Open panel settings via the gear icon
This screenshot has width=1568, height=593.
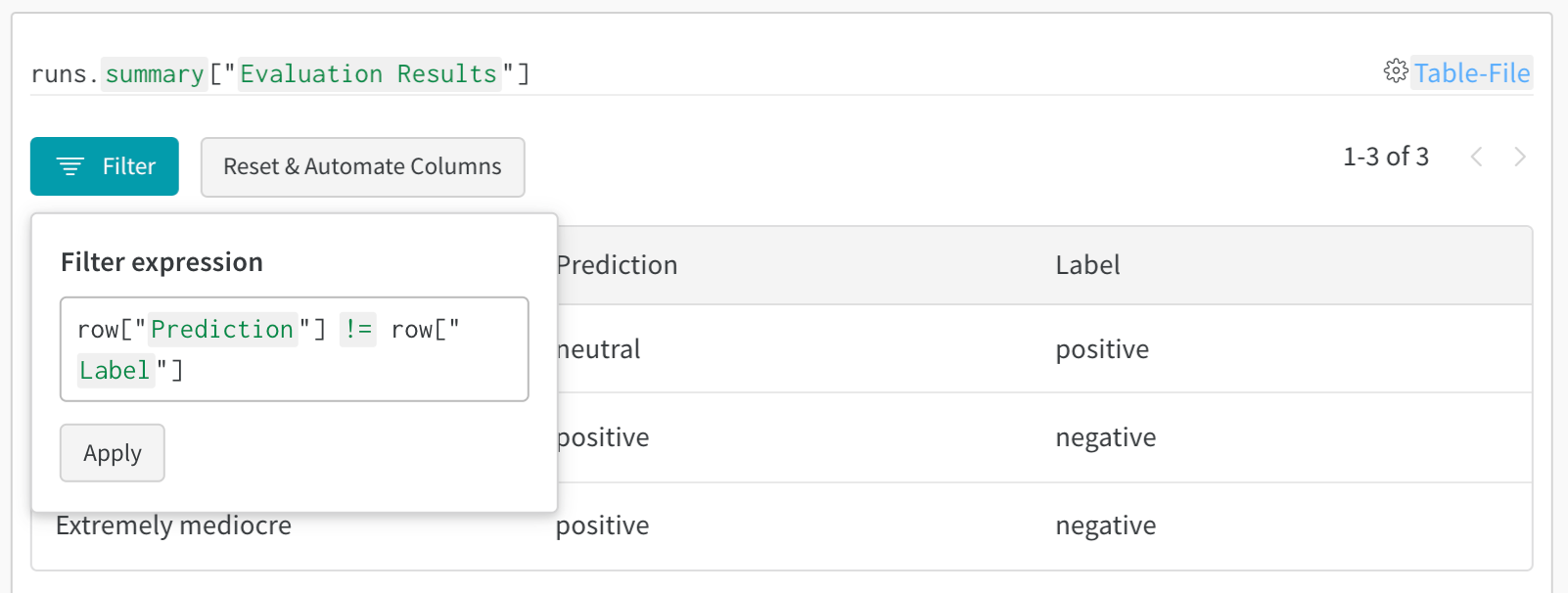(x=1398, y=72)
